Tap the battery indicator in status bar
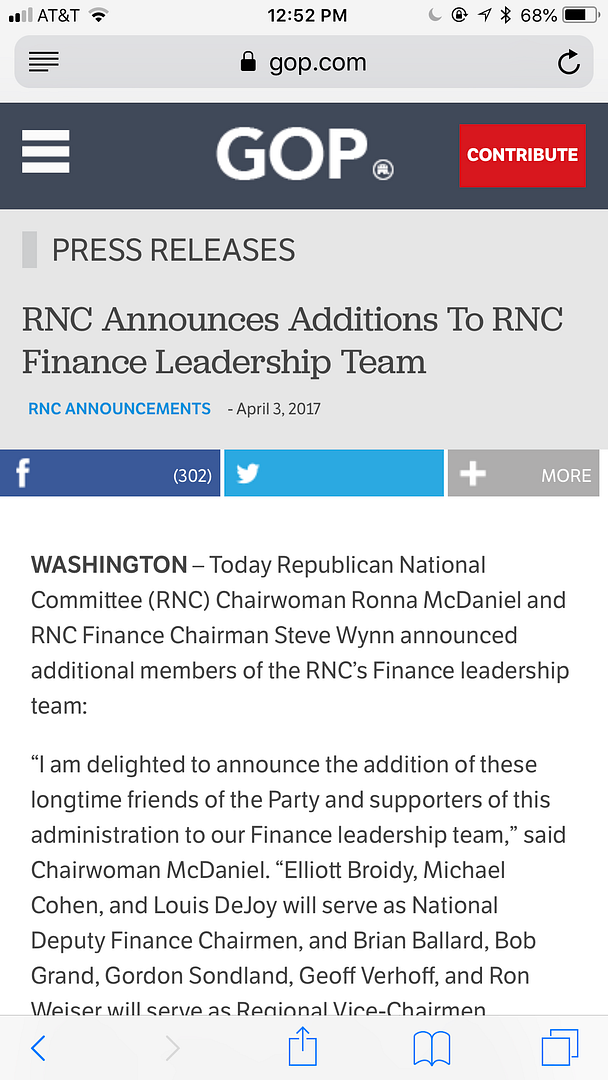Screen dimensions: 608x1080 pos(580,15)
